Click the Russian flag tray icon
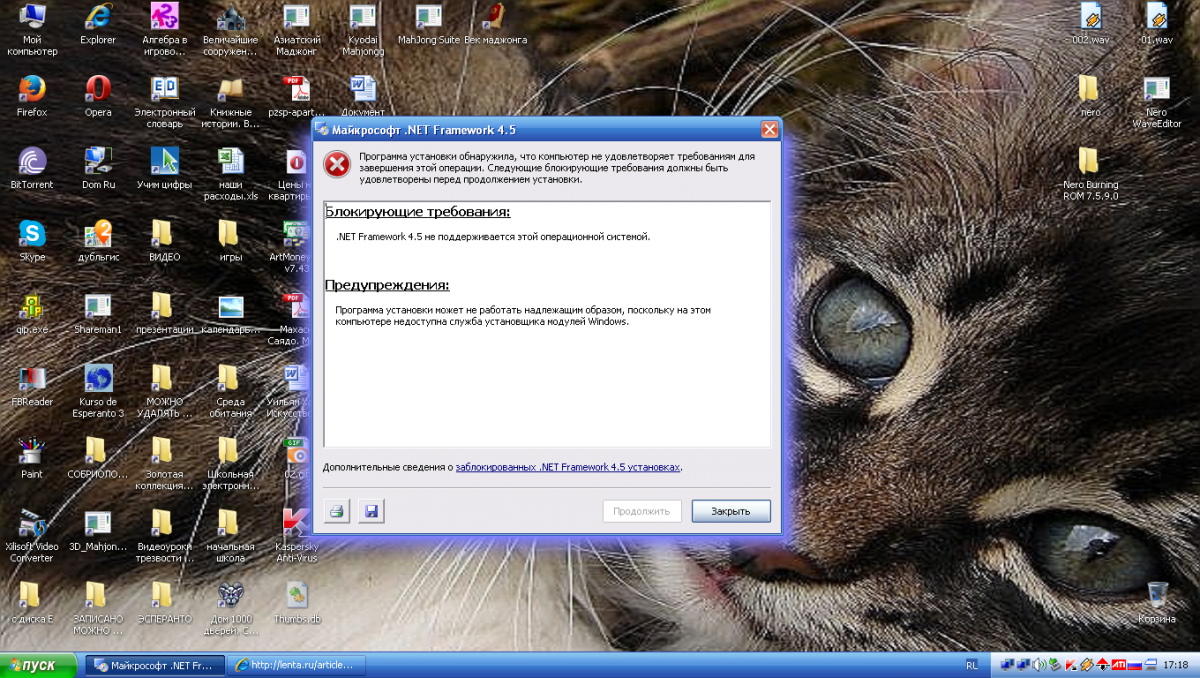 pos(1134,665)
